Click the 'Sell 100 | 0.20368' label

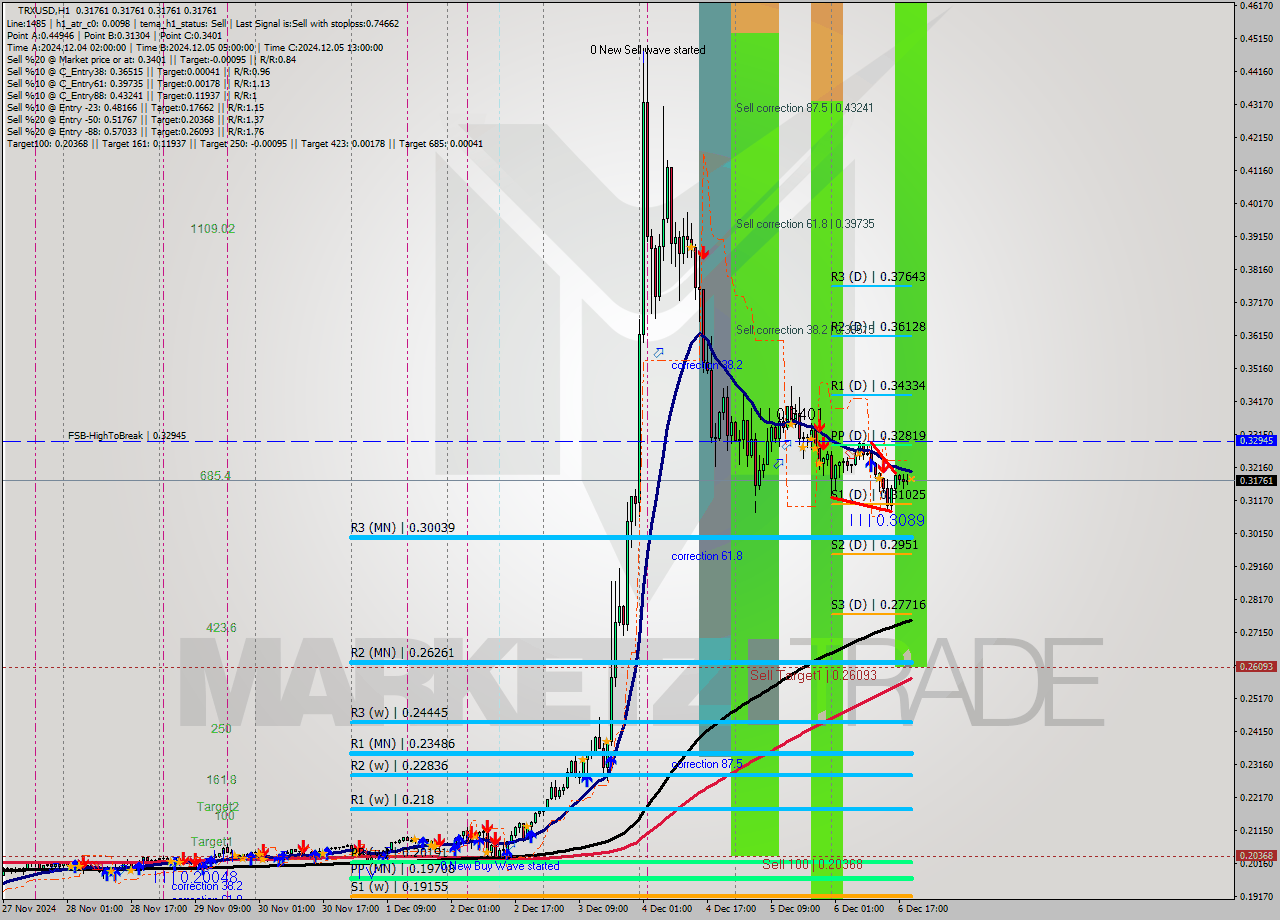(x=812, y=864)
